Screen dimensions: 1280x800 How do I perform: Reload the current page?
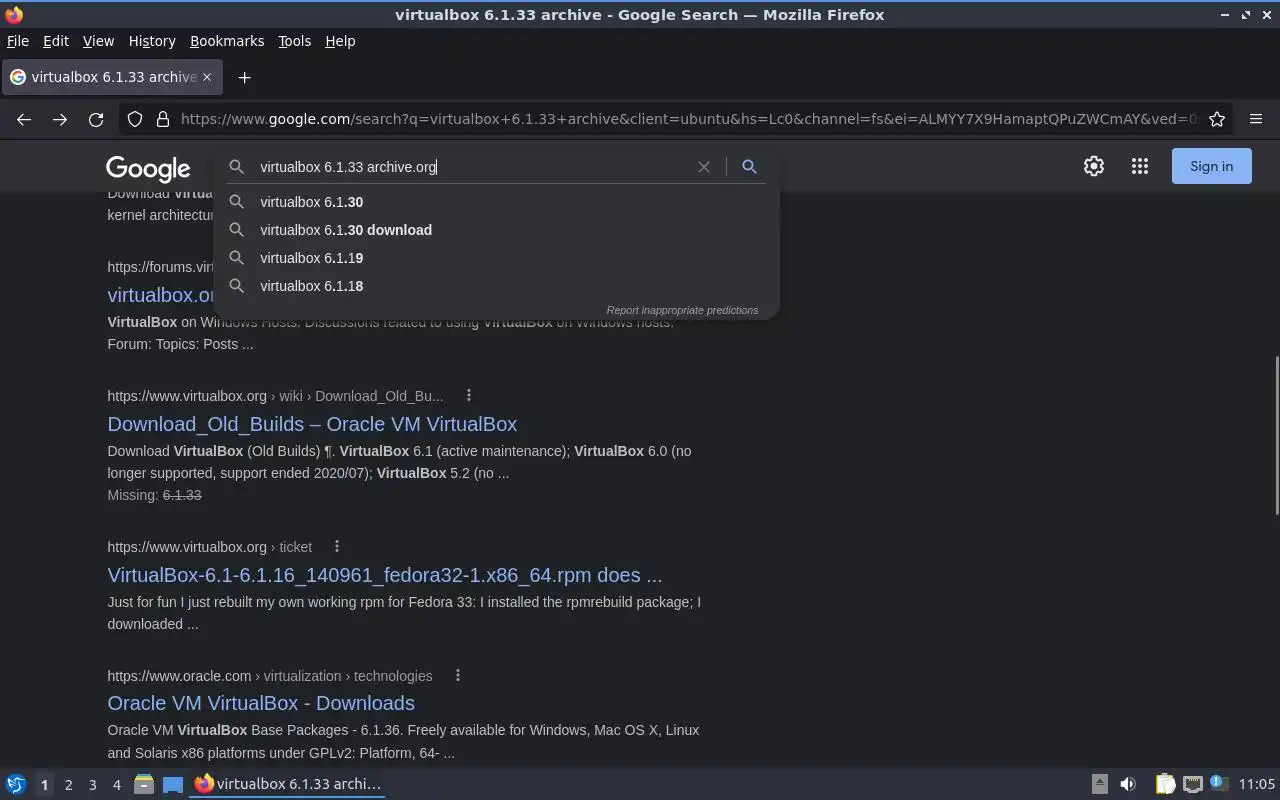point(96,119)
